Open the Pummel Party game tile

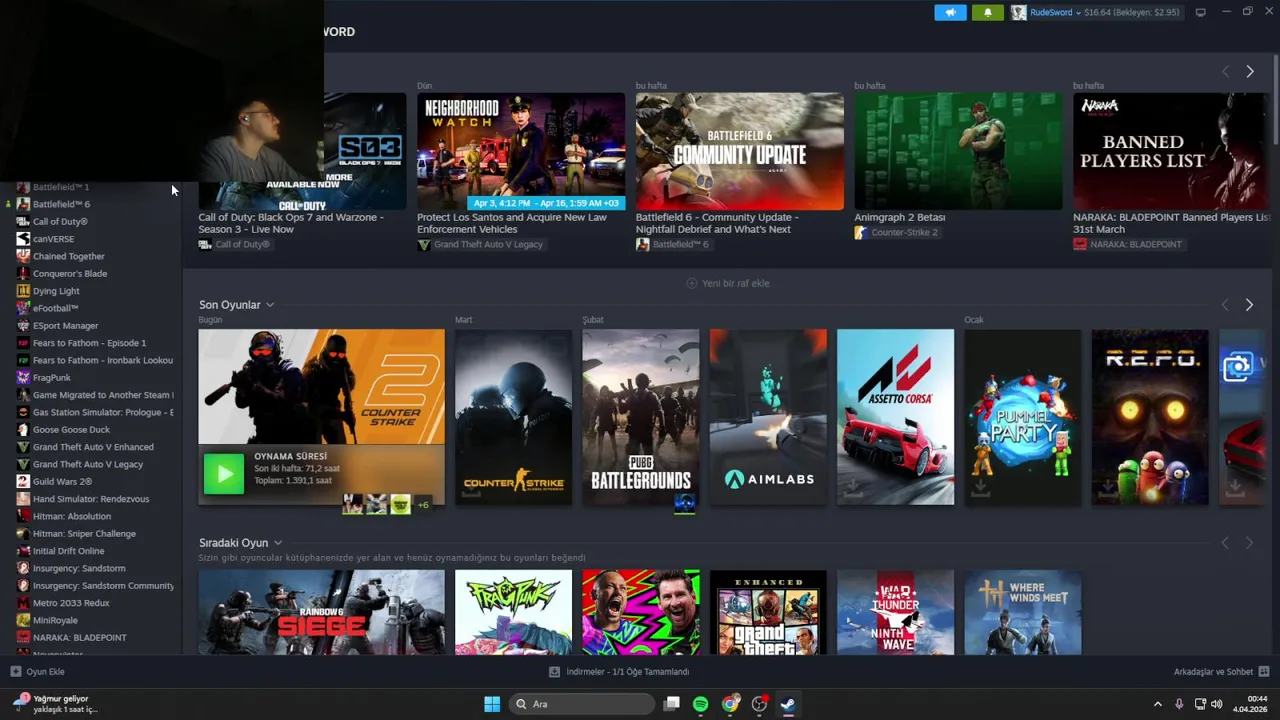pos(1022,417)
